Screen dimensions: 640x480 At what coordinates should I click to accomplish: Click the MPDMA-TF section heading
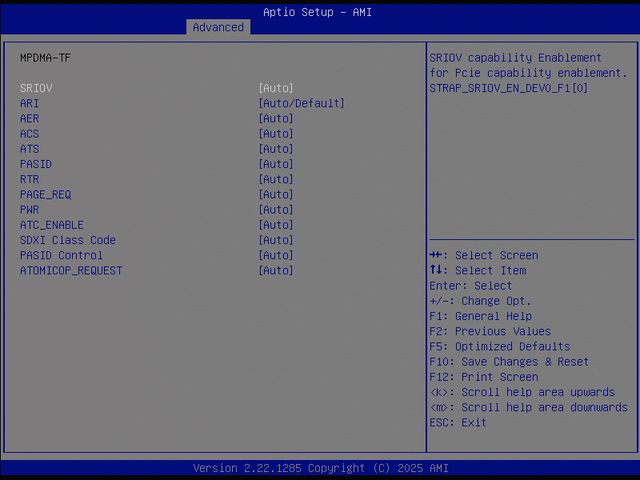(x=45, y=58)
